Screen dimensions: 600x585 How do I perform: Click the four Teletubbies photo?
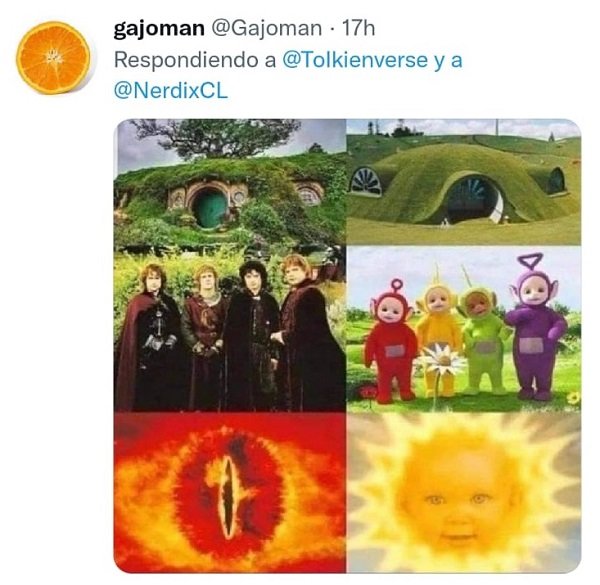tap(463, 329)
